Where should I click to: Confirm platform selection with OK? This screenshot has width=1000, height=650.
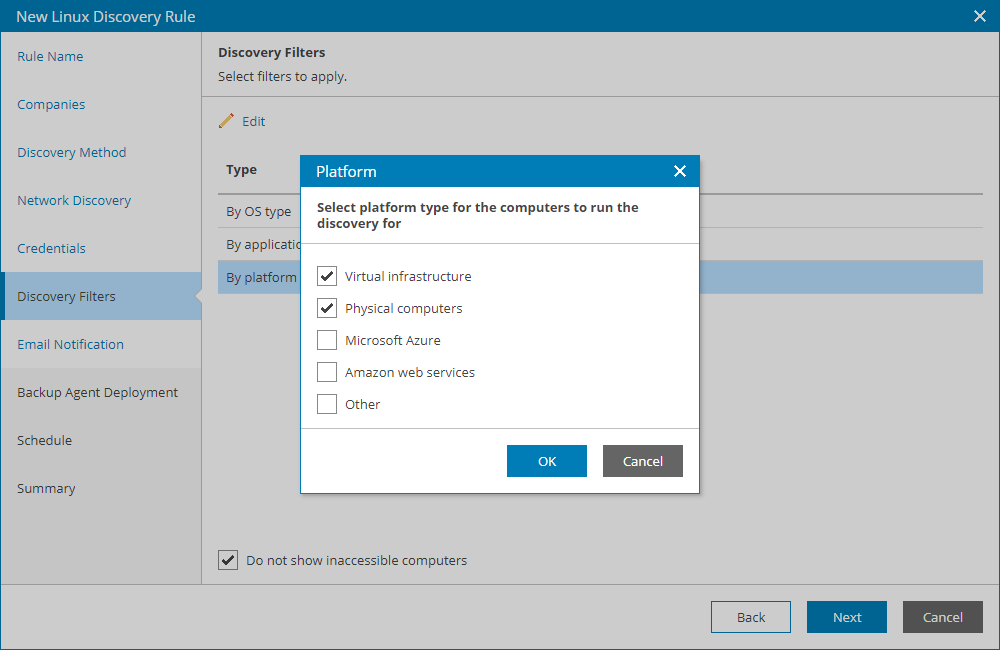(547, 461)
